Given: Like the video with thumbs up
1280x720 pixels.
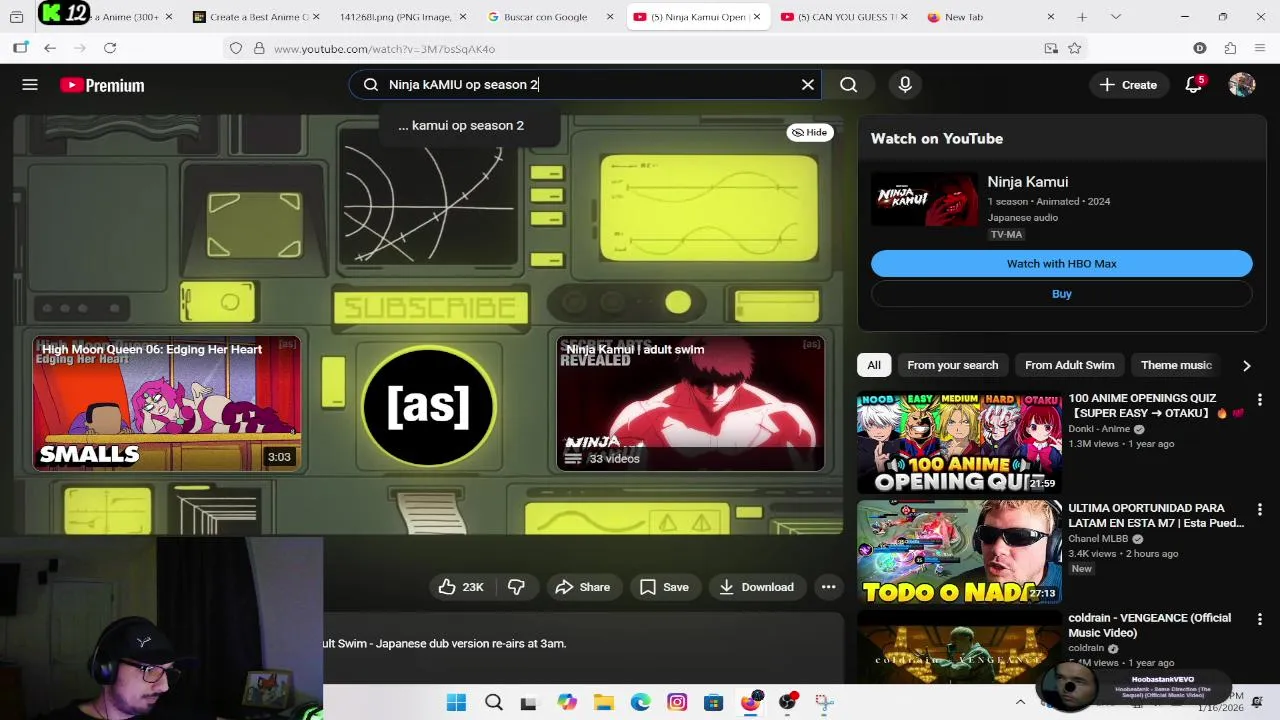Looking at the screenshot, I should click(461, 587).
